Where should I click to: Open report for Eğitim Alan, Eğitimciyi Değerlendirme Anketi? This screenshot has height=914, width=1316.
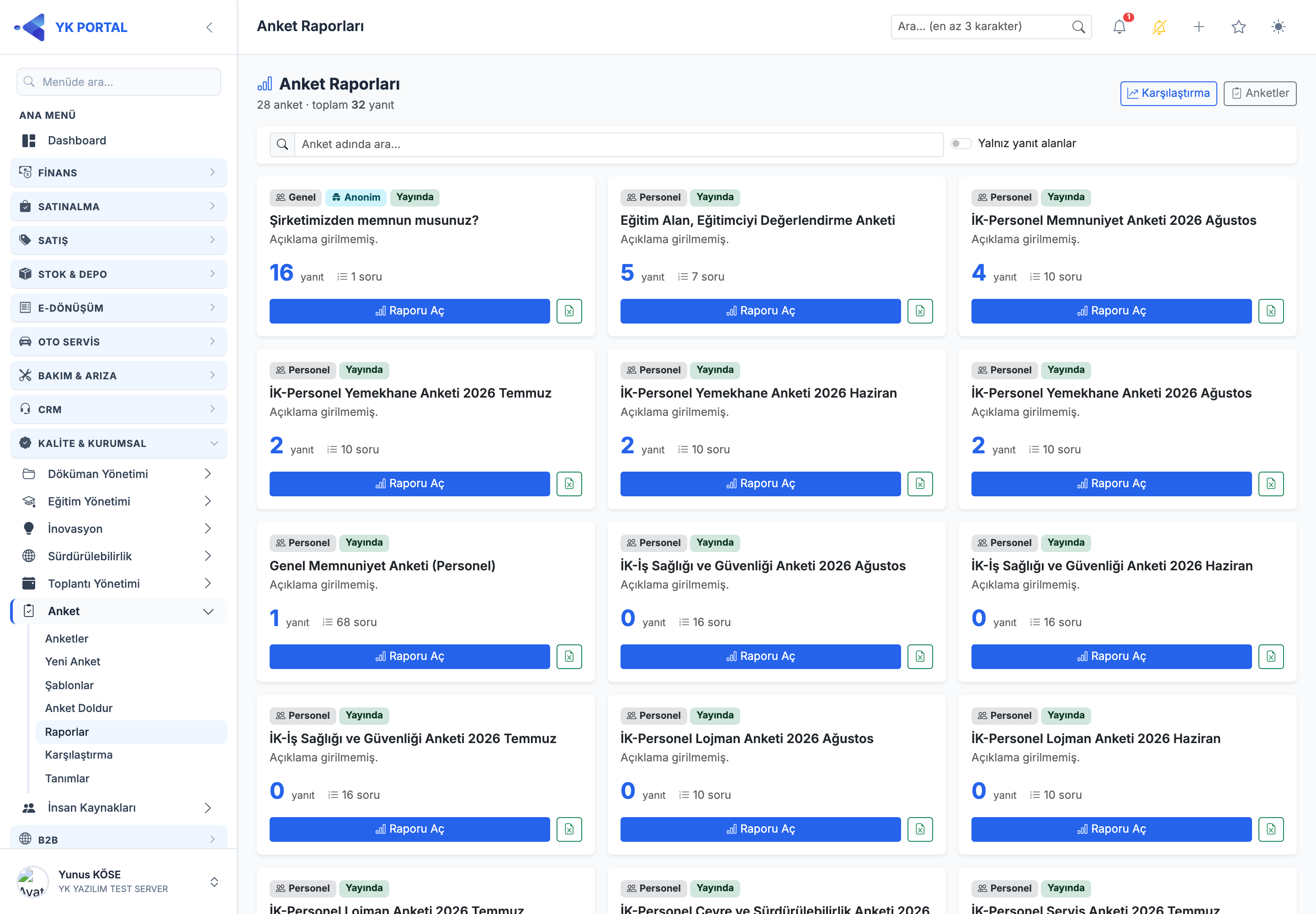point(760,311)
